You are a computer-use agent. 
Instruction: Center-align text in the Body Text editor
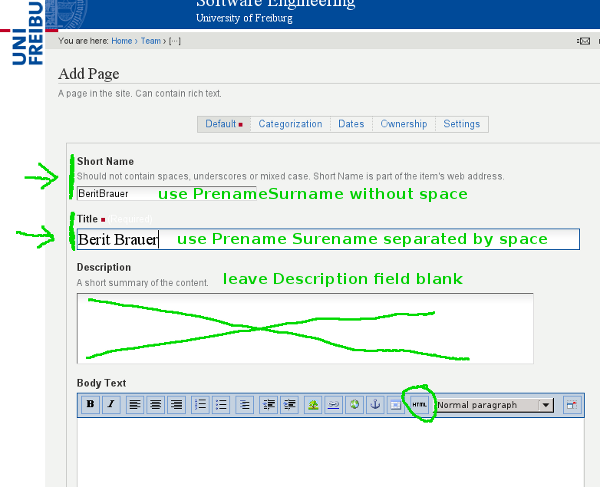[155, 405]
